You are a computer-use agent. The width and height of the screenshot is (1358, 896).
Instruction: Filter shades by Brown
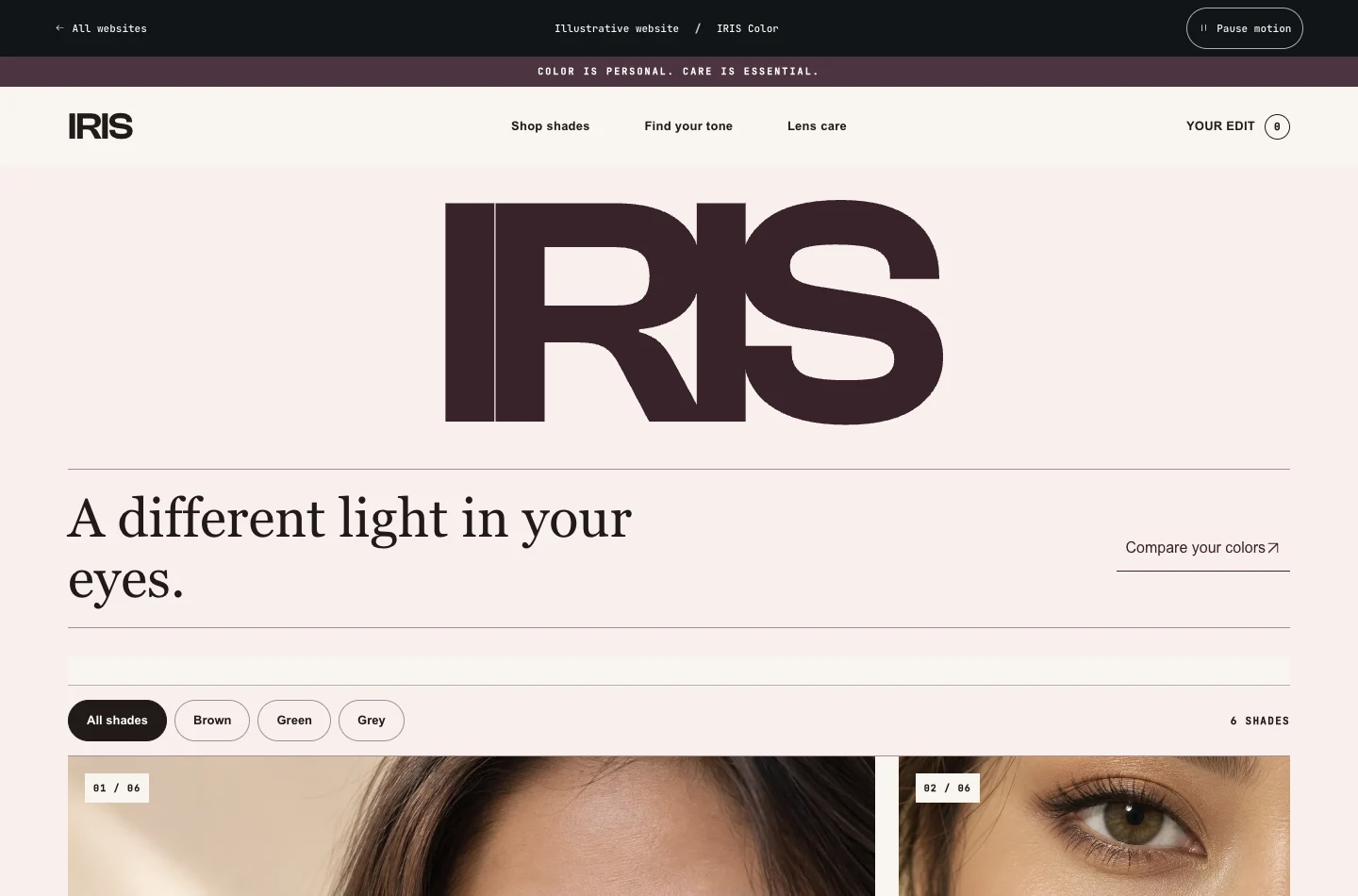pos(212,721)
